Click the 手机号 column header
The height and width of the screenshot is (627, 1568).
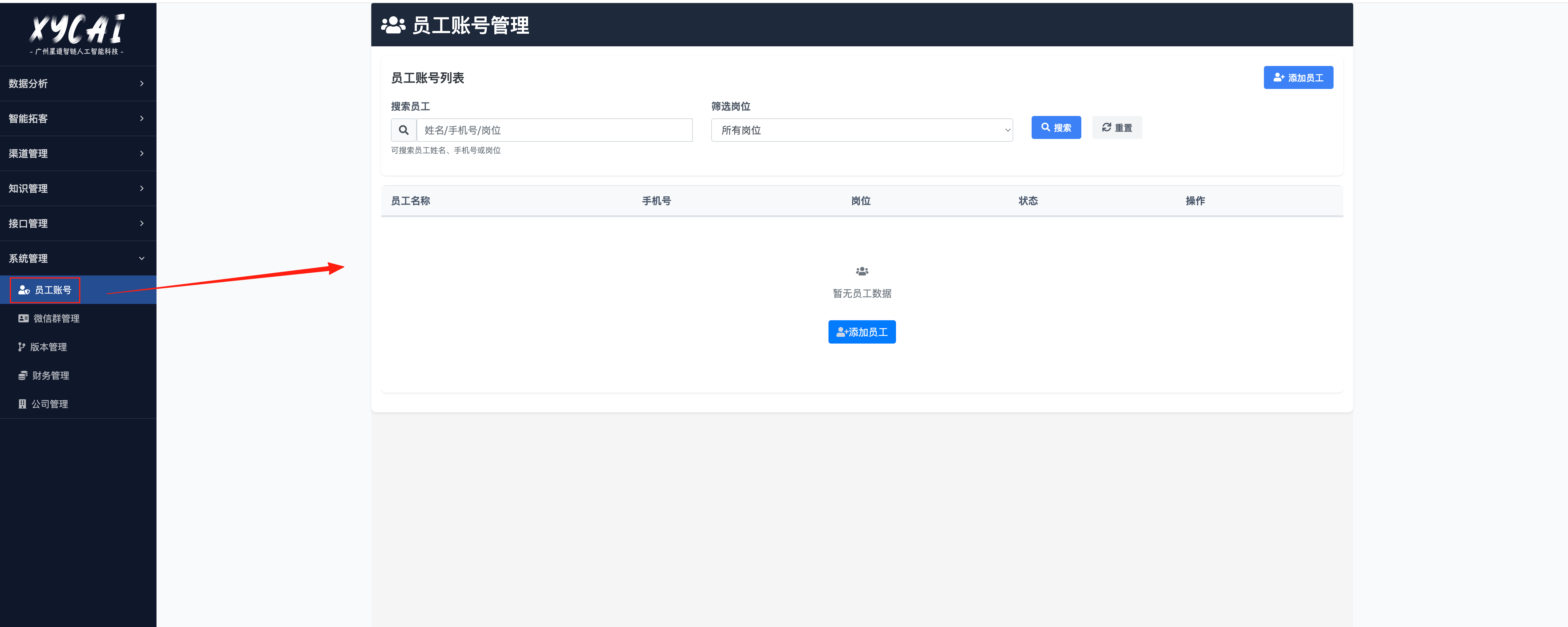[x=656, y=201]
